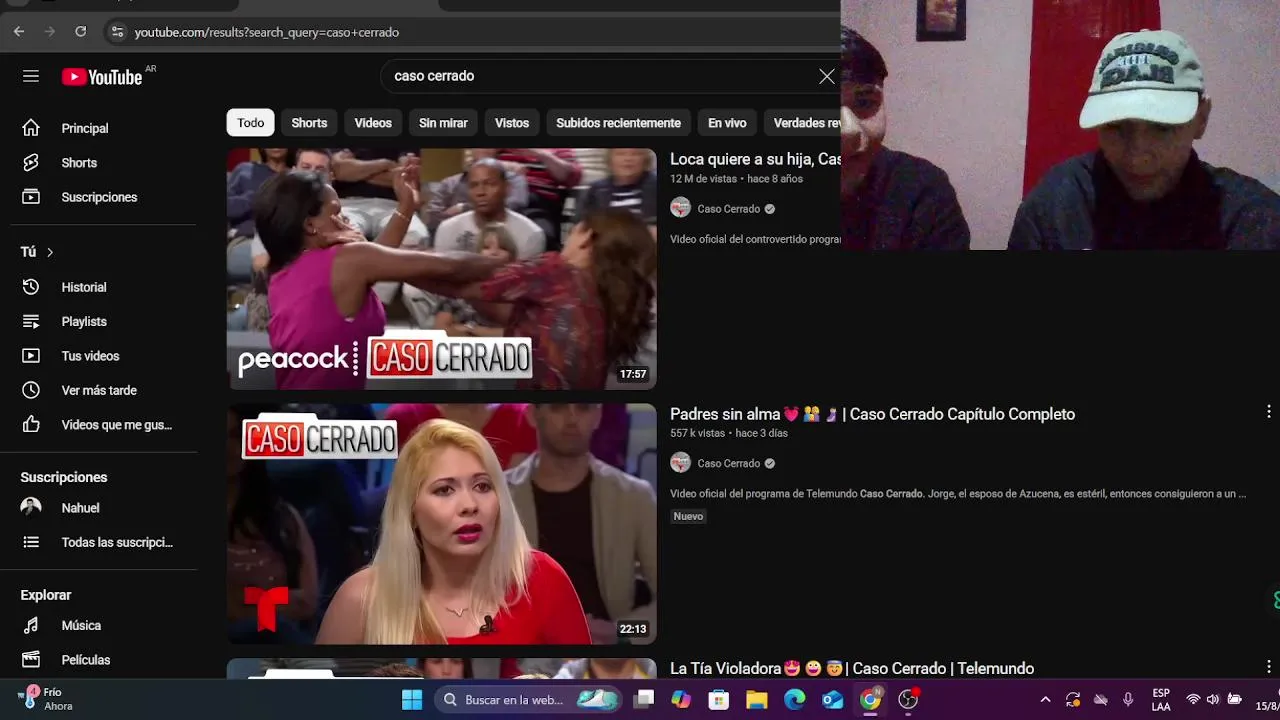Open the Wi-Fi network tray icon
The width and height of the screenshot is (1280, 720).
click(x=1193, y=700)
